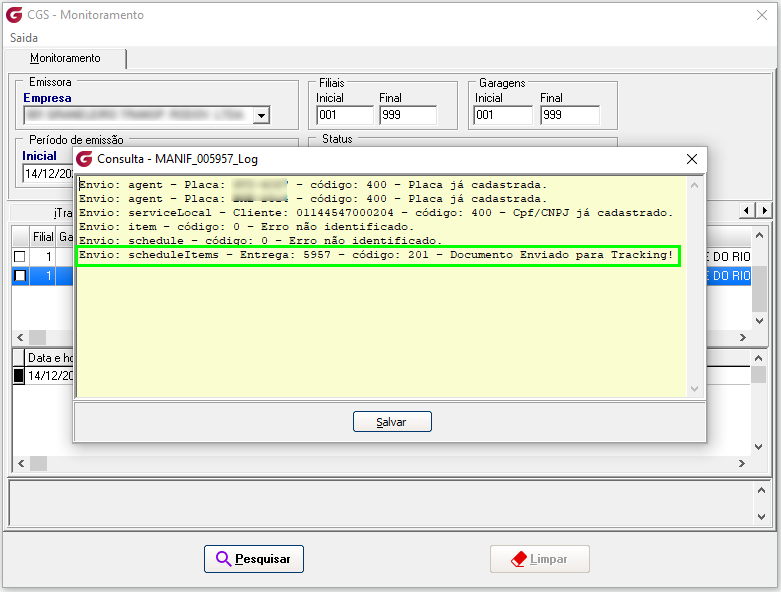Click lower grid horizontal scroll right arrow

coord(742,464)
